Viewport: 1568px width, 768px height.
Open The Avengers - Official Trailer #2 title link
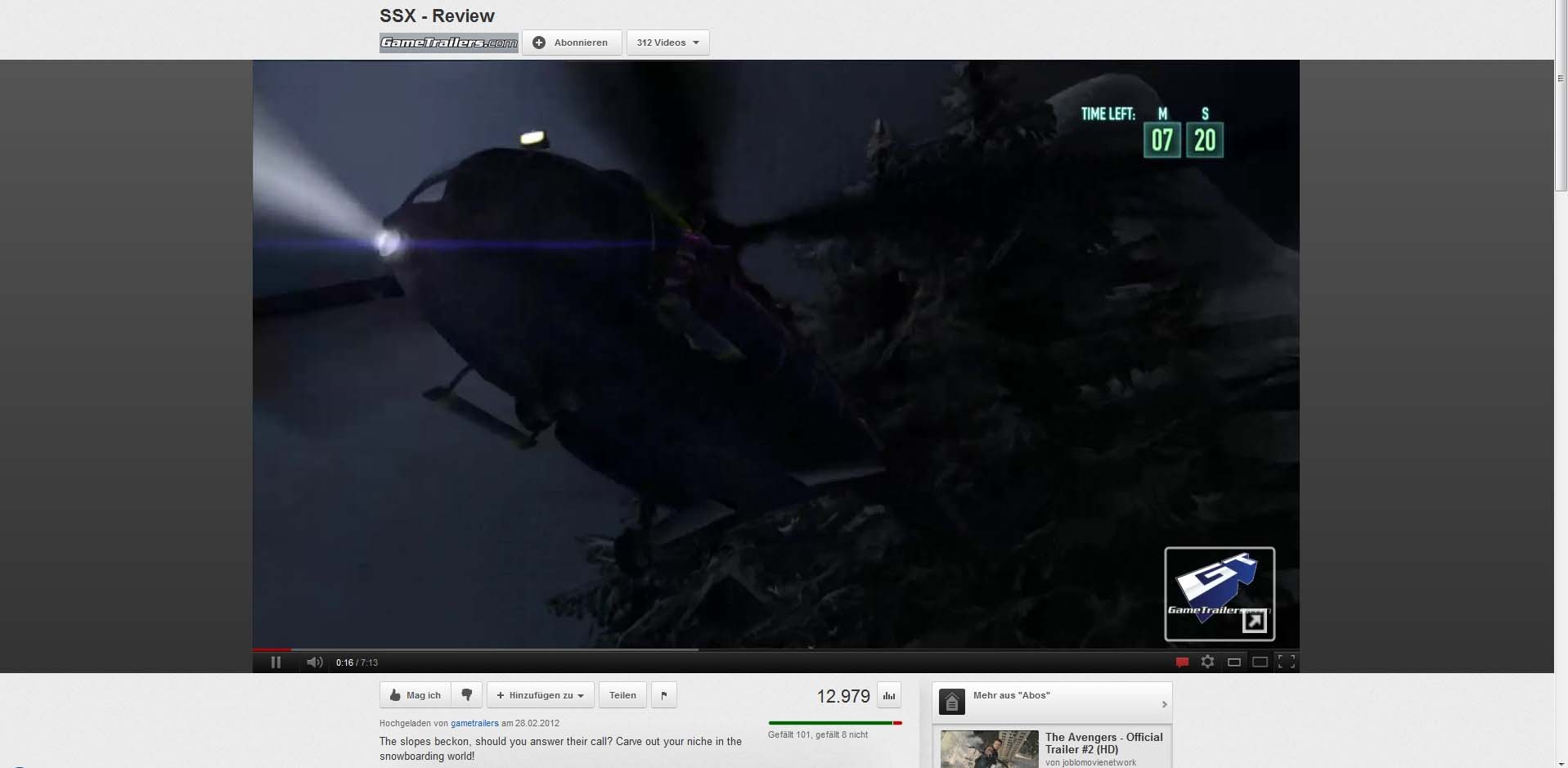(x=1103, y=743)
